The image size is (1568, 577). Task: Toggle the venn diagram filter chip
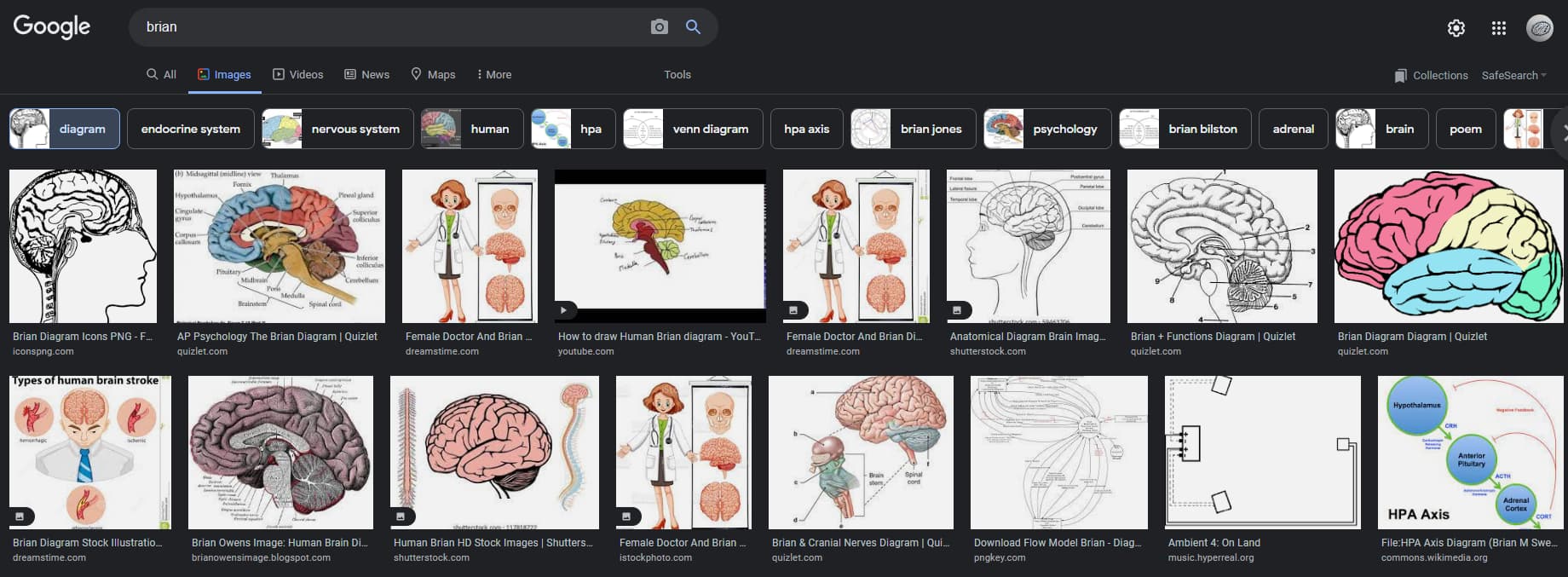[693, 129]
